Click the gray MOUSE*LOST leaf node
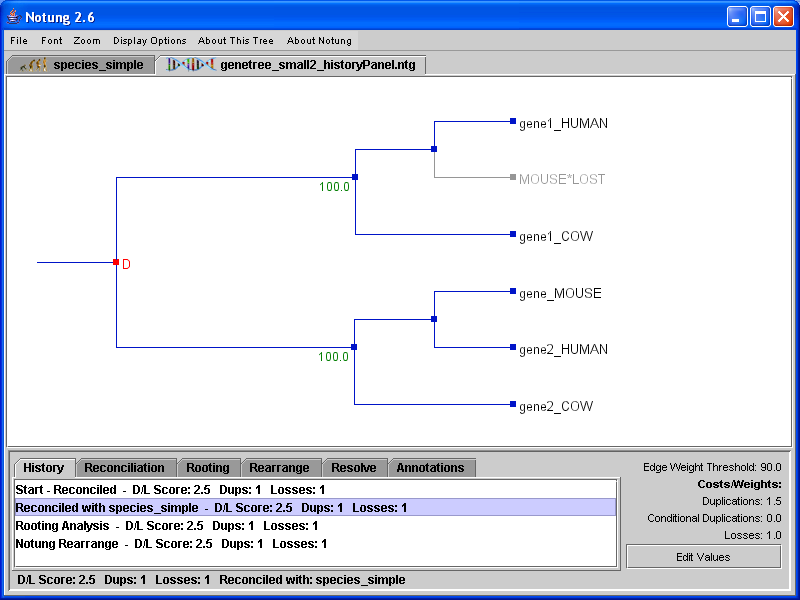This screenshot has width=800, height=600. (513, 178)
